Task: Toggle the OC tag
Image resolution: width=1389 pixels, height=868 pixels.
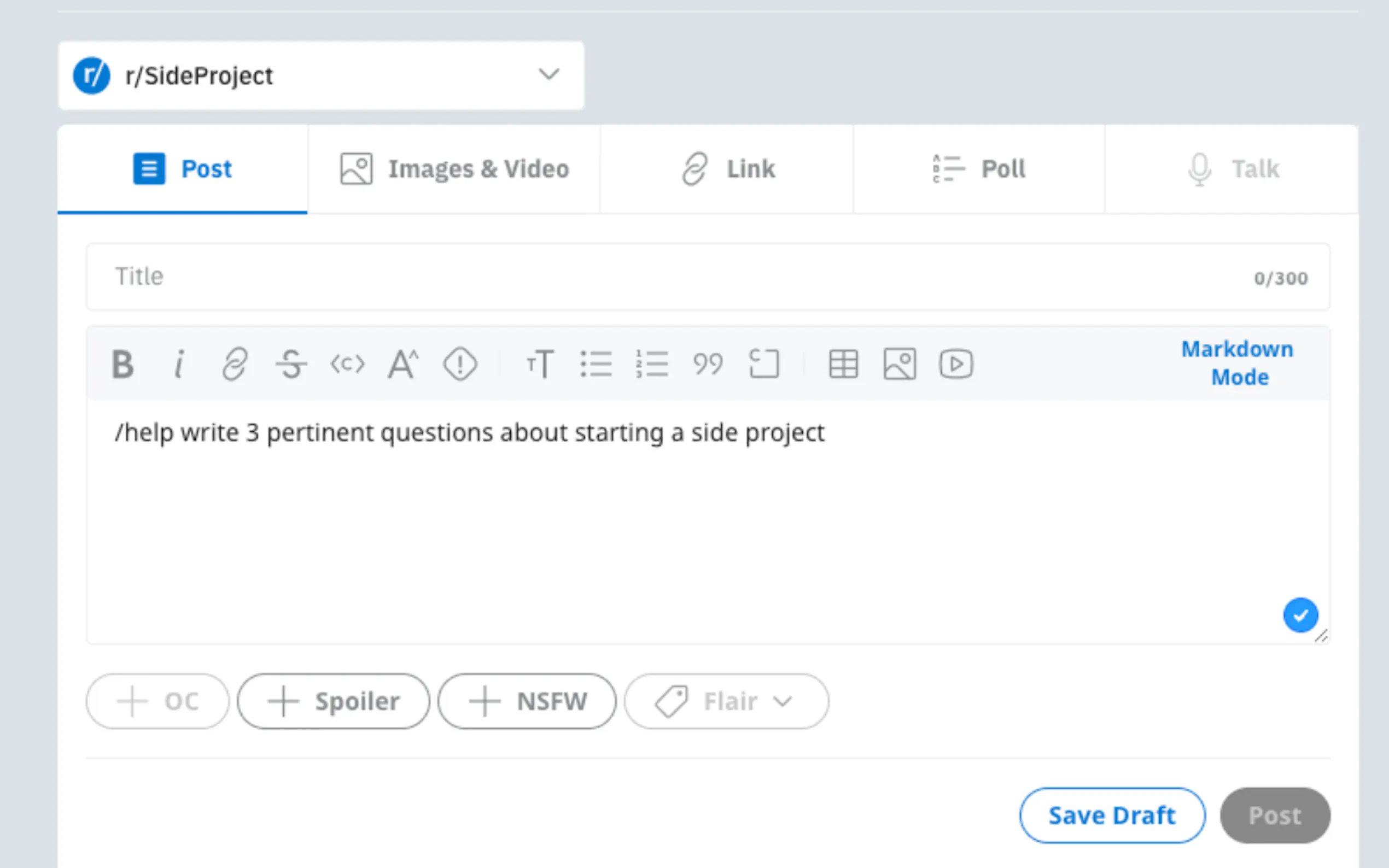Action: [x=157, y=701]
